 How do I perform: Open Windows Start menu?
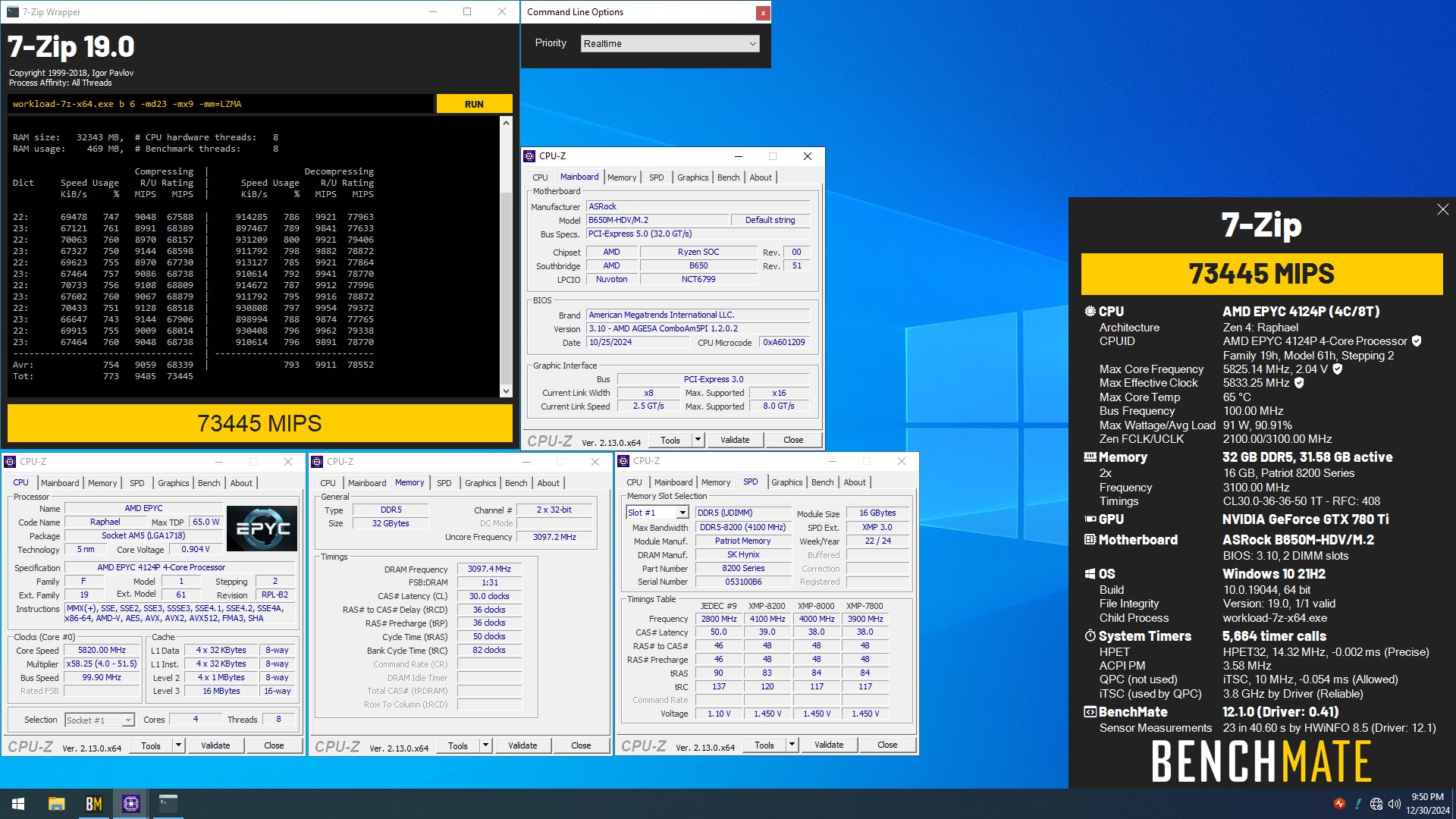tap(18, 804)
